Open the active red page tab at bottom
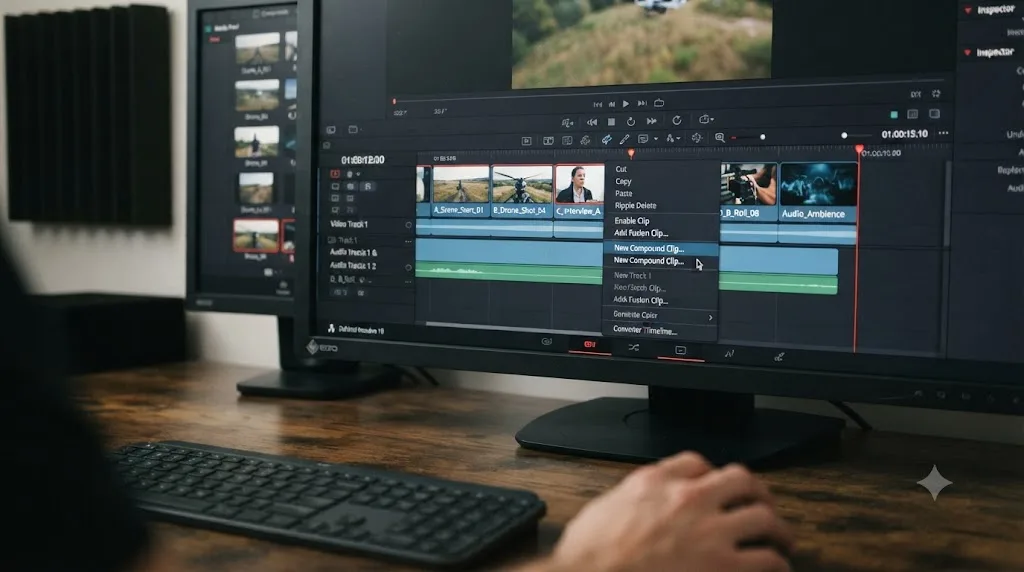Screen dimensions: 1024x572 click(590, 344)
